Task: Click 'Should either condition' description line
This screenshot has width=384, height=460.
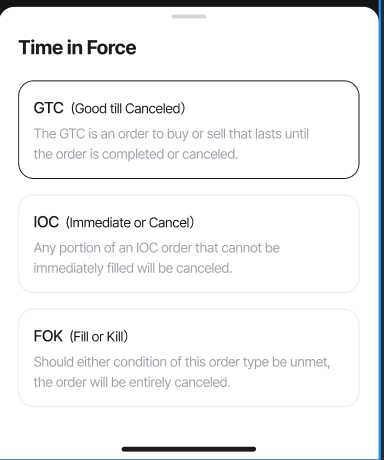Action: [182, 362]
